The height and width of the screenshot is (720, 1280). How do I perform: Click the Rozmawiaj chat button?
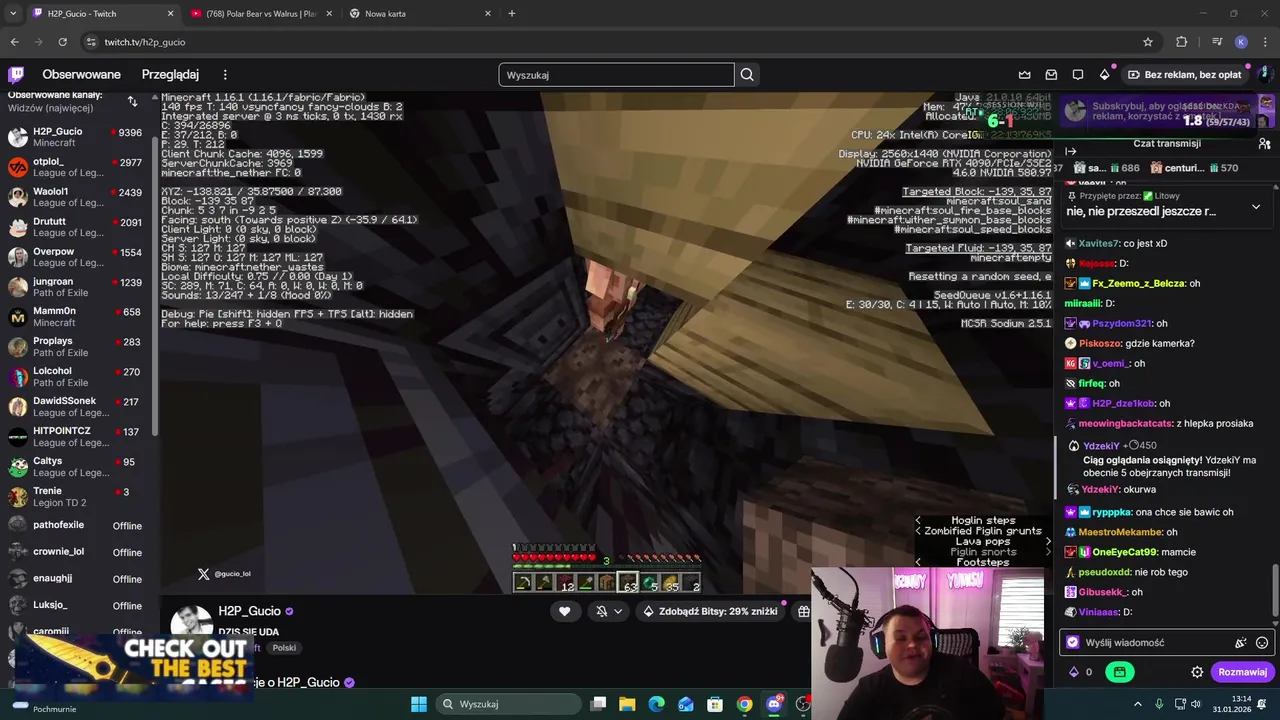[x=1242, y=672]
